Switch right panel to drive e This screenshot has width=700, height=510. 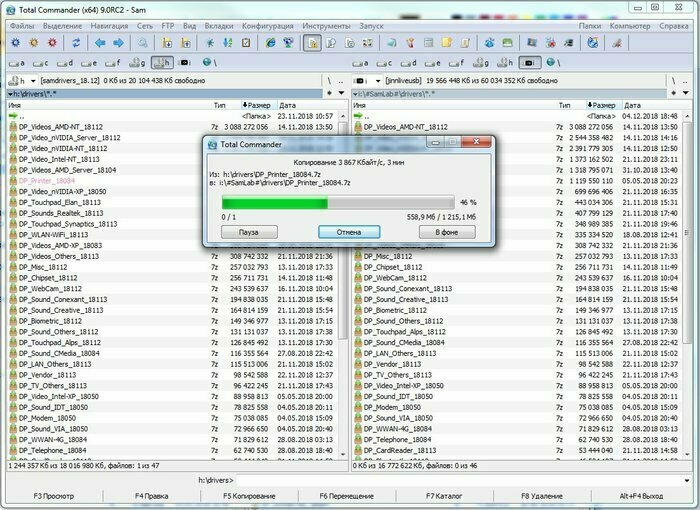(433, 63)
